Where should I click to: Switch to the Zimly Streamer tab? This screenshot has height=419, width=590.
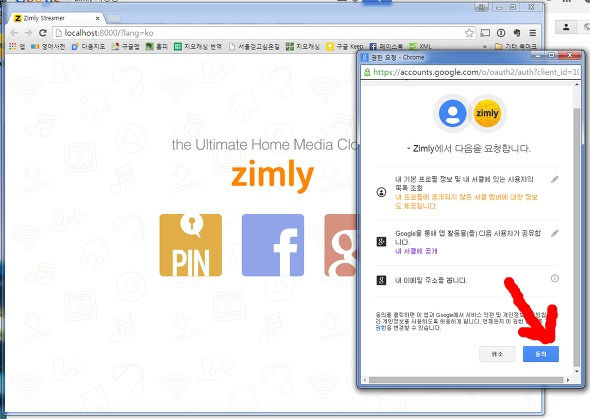[56, 18]
